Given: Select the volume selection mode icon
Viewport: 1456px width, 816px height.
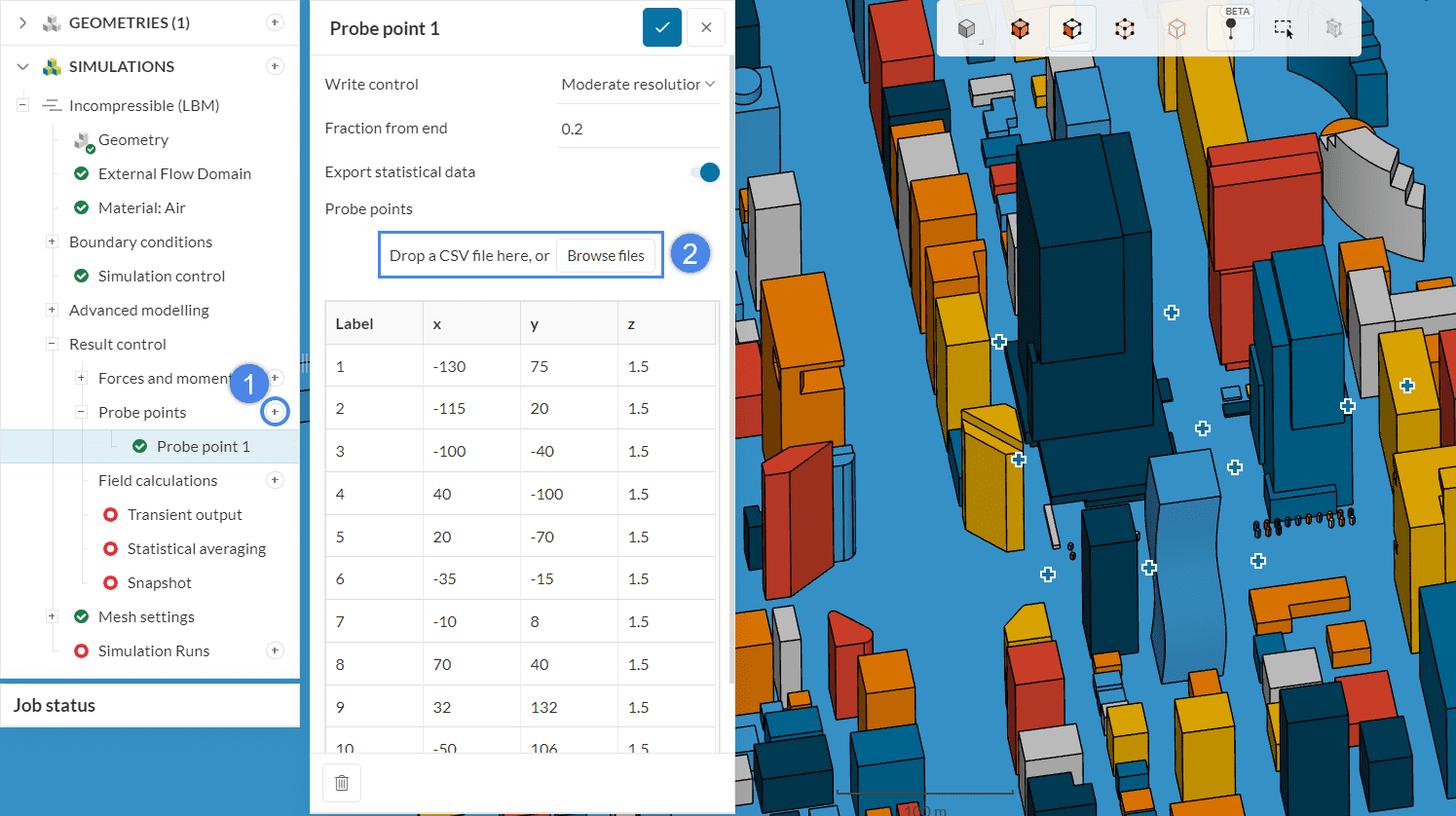Looking at the screenshot, I should [x=1020, y=29].
